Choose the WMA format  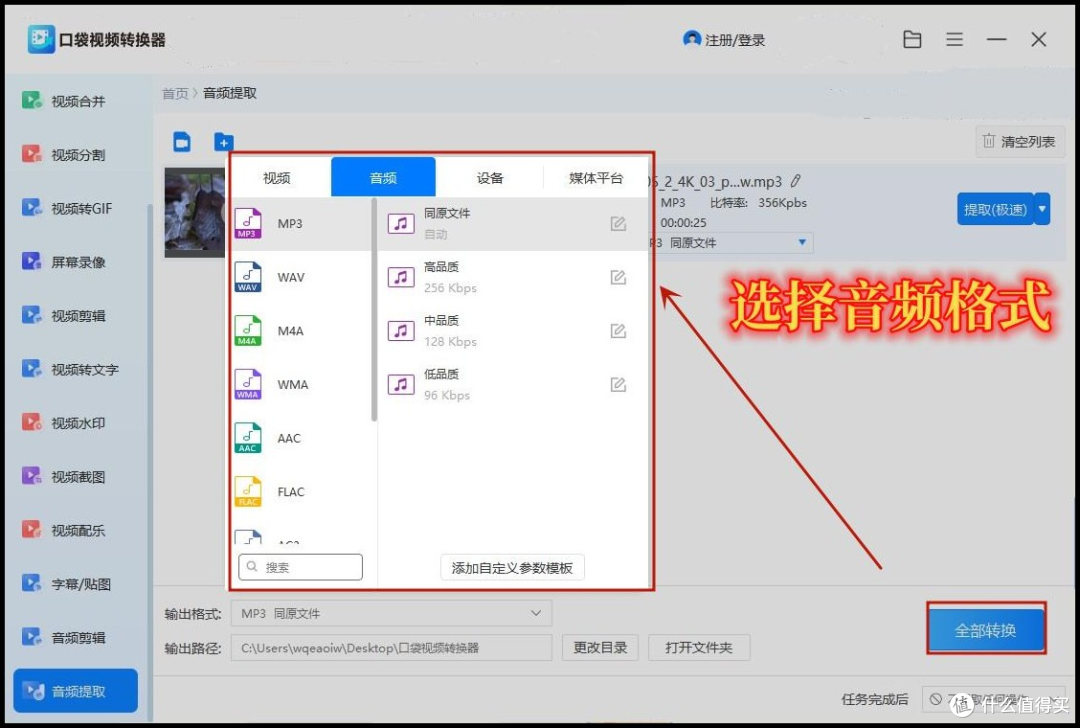click(x=302, y=384)
